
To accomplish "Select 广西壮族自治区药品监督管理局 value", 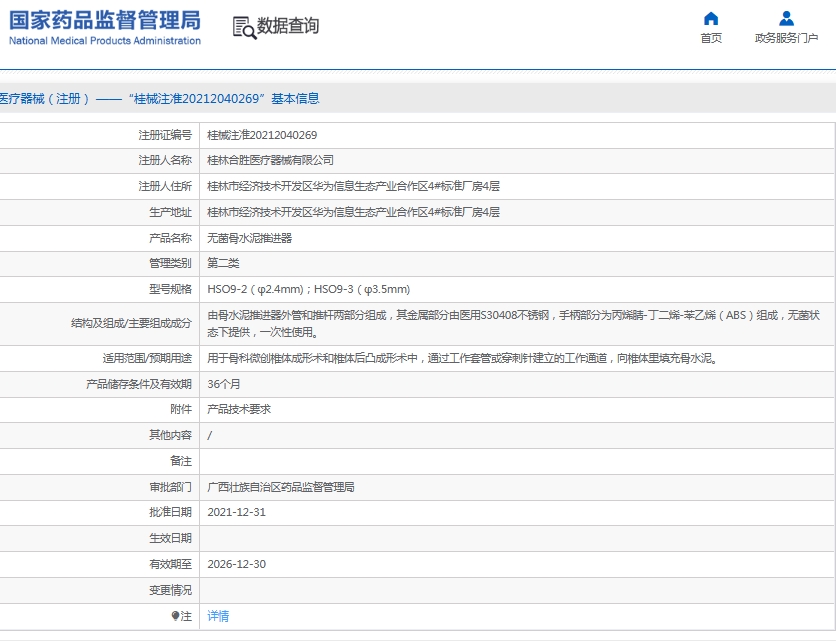I will (280, 487).
